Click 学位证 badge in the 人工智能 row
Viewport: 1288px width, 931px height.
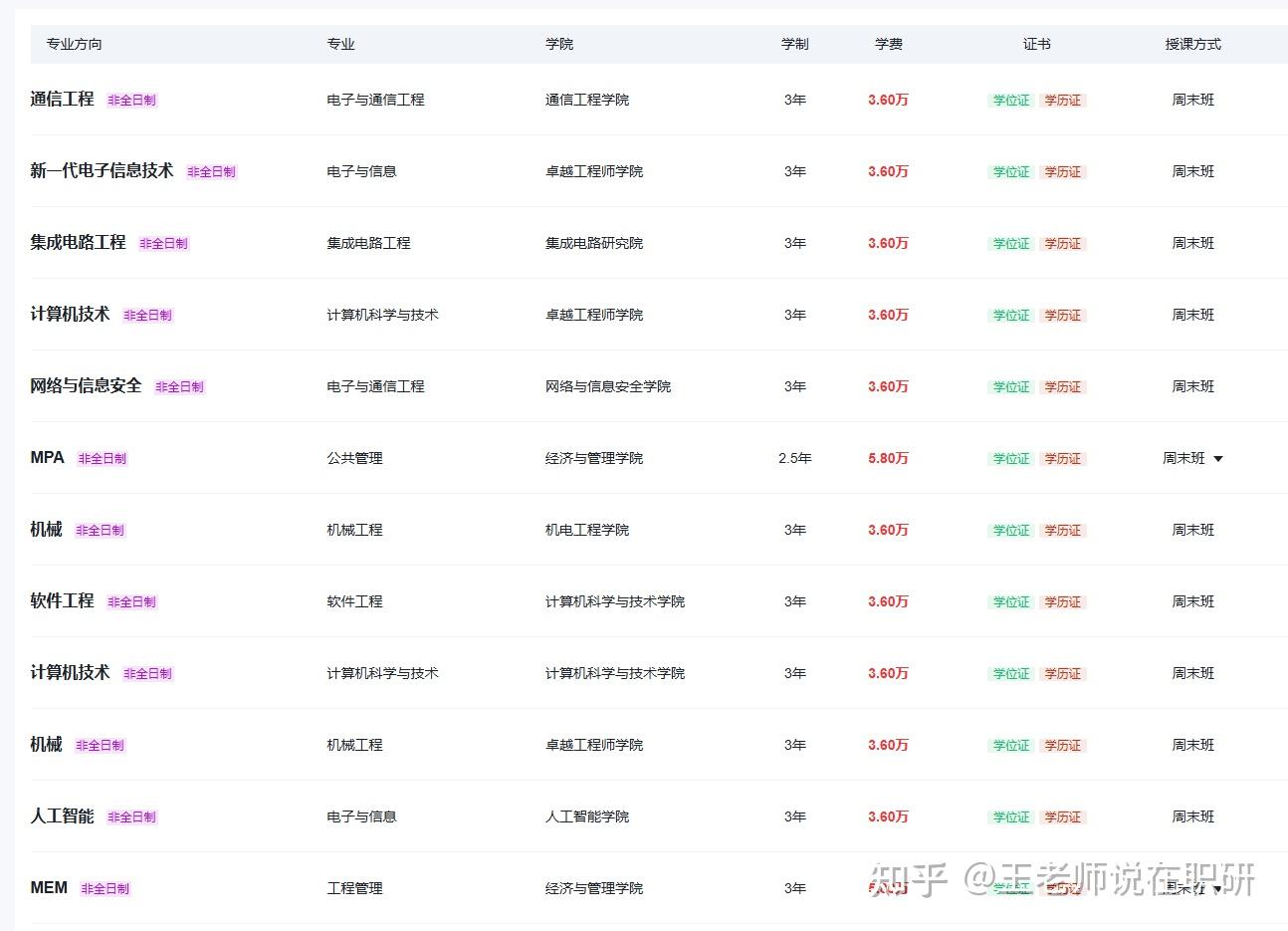pos(1011,817)
